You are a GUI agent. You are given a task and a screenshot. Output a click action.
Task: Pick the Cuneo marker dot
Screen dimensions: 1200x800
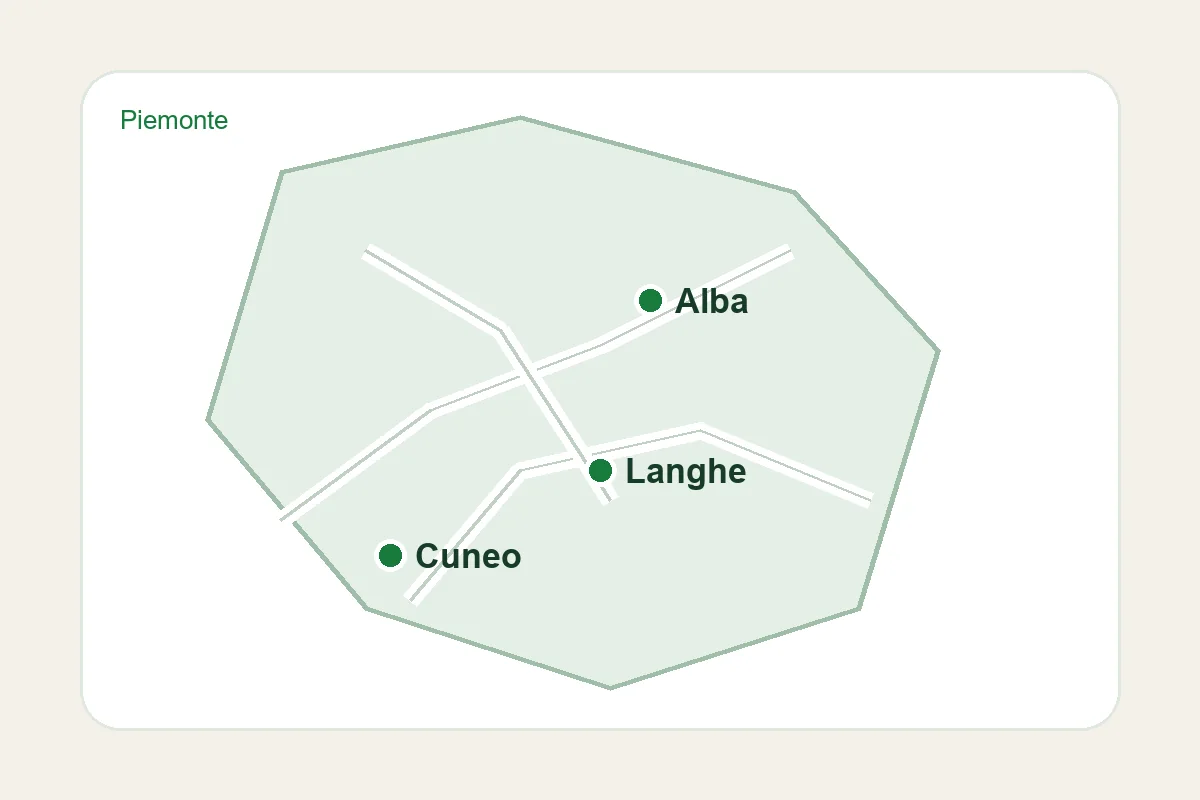point(390,555)
